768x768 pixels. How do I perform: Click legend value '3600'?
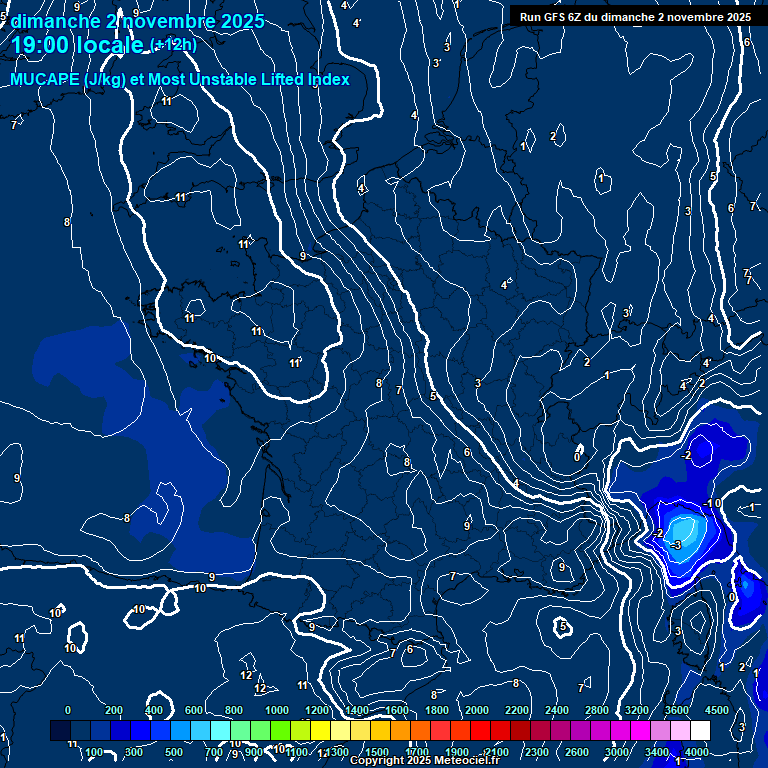(677, 710)
